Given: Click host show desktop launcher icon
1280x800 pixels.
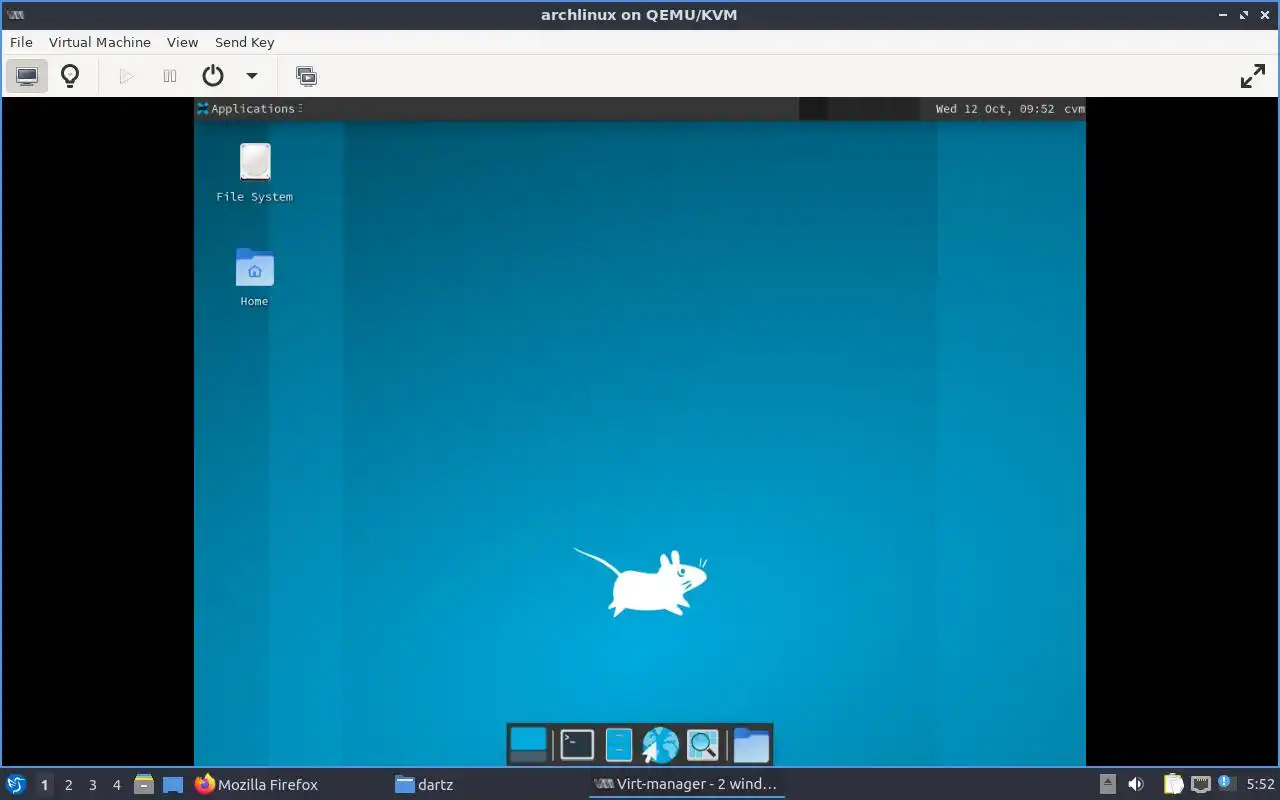Looking at the screenshot, I should (x=173, y=784).
